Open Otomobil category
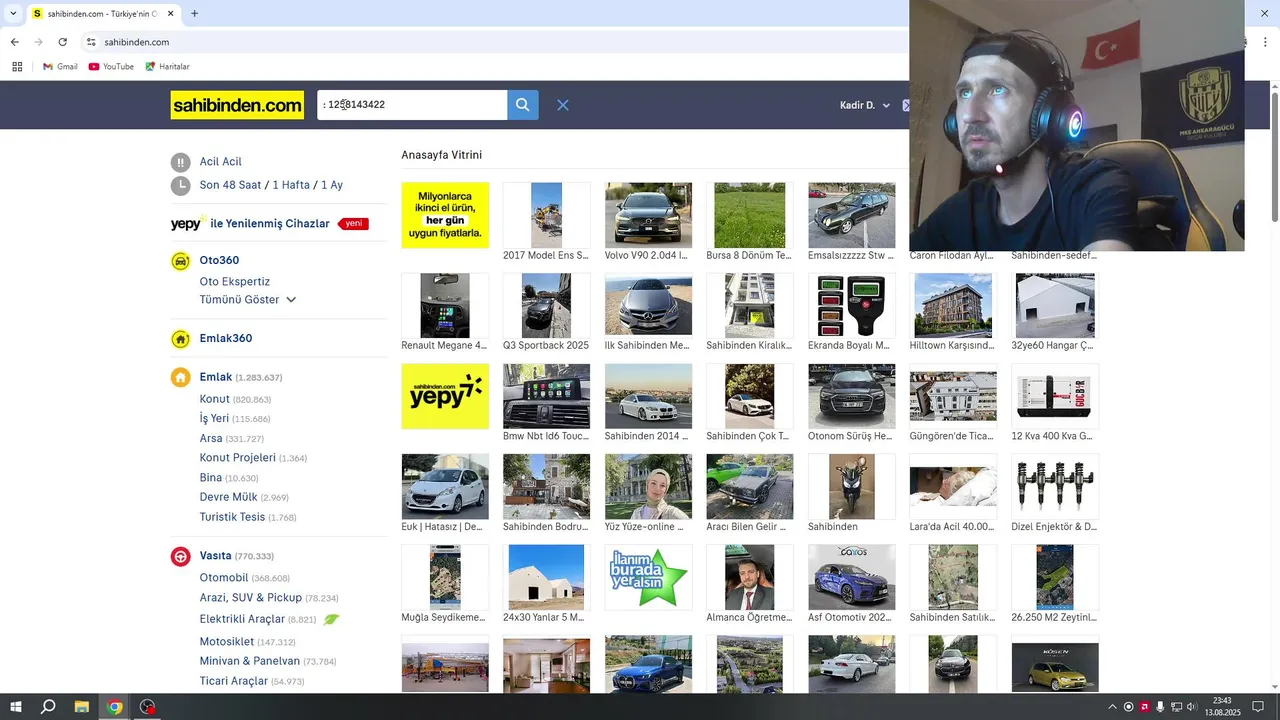Screen dimensions: 1280x720 point(223,578)
